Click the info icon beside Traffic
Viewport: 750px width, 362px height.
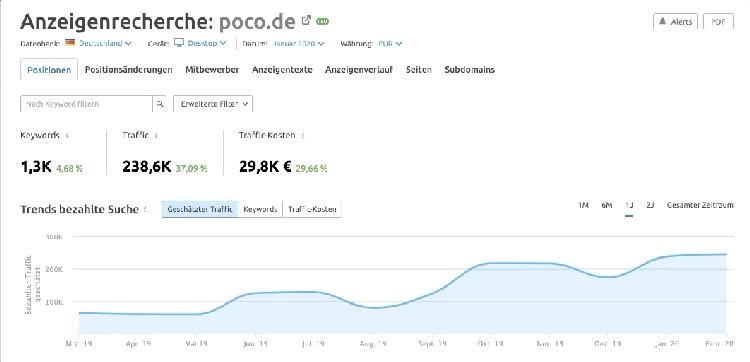point(156,136)
